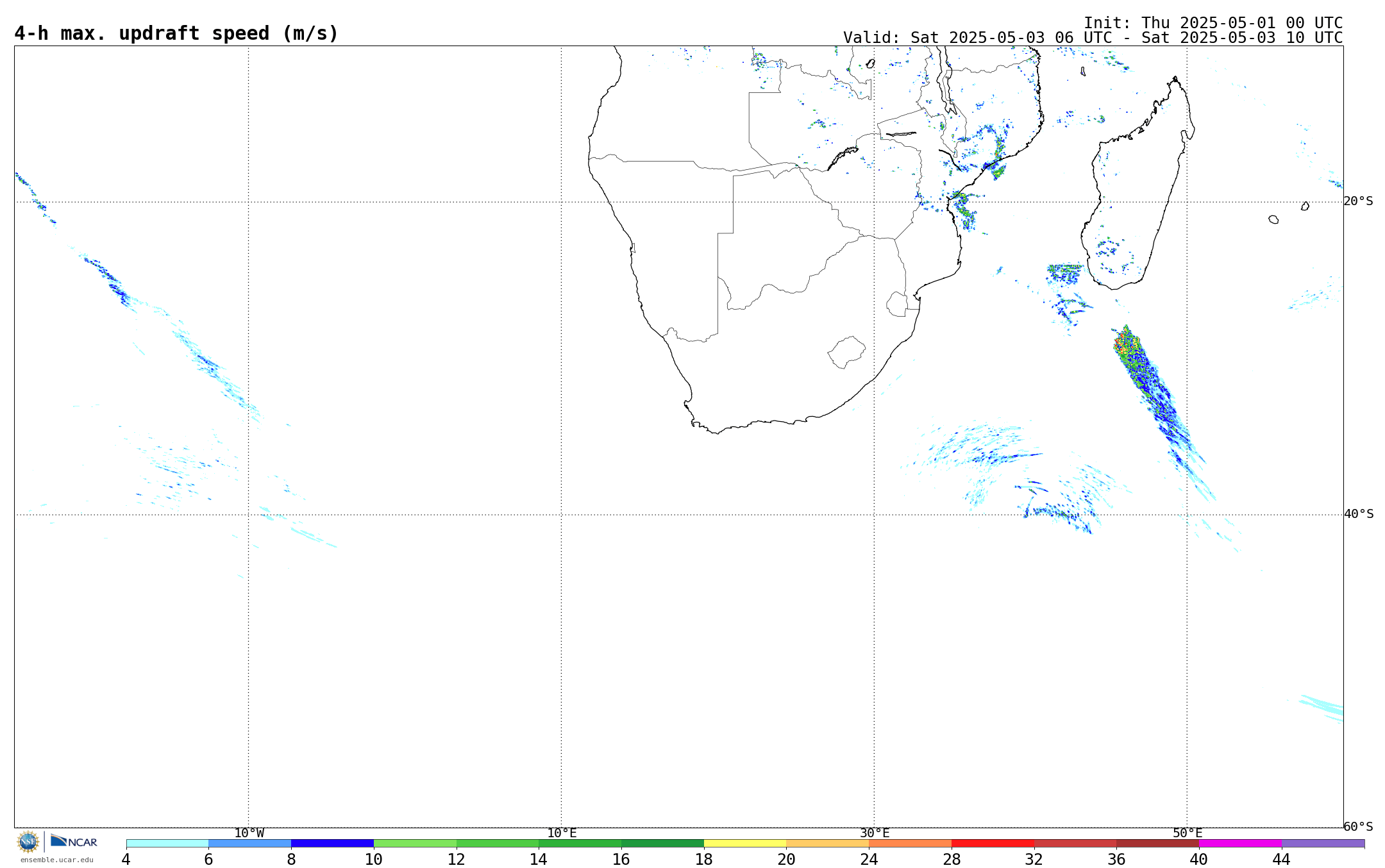Click the dark red 36-40 color swatch
This screenshot has width=1385, height=868.
coord(1158,844)
